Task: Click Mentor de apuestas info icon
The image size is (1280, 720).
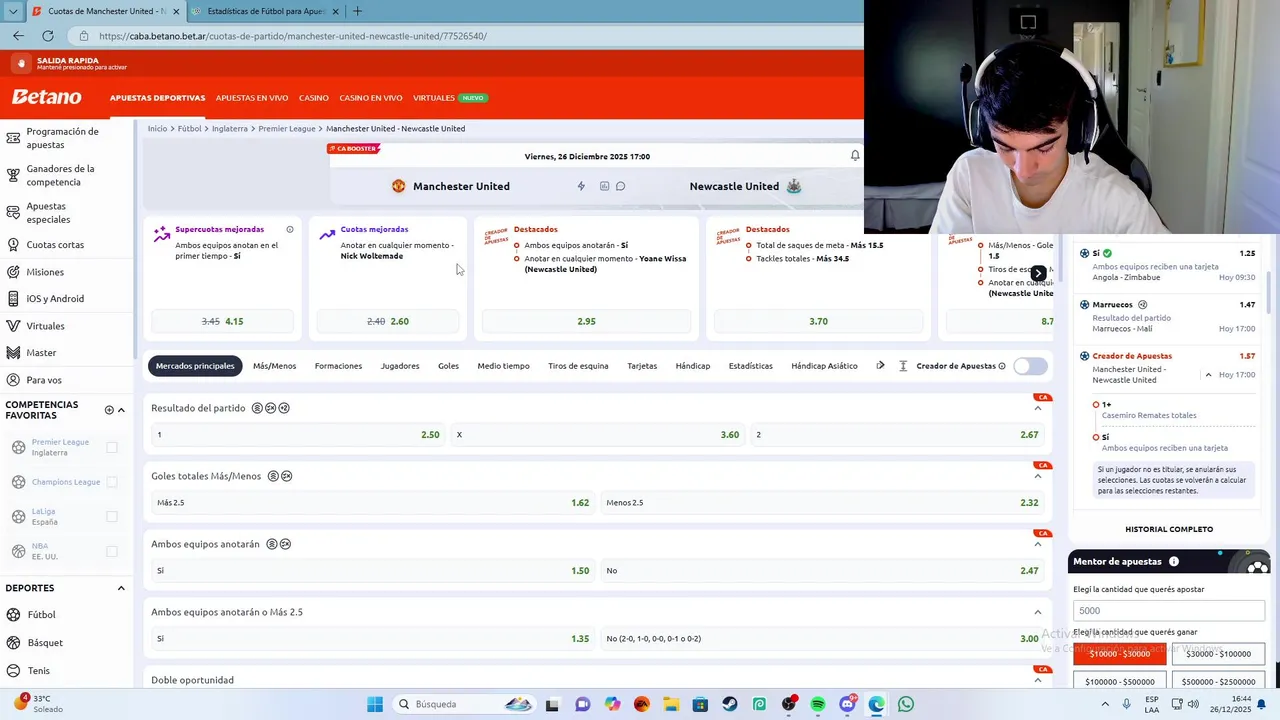Action: [x=1174, y=562]
